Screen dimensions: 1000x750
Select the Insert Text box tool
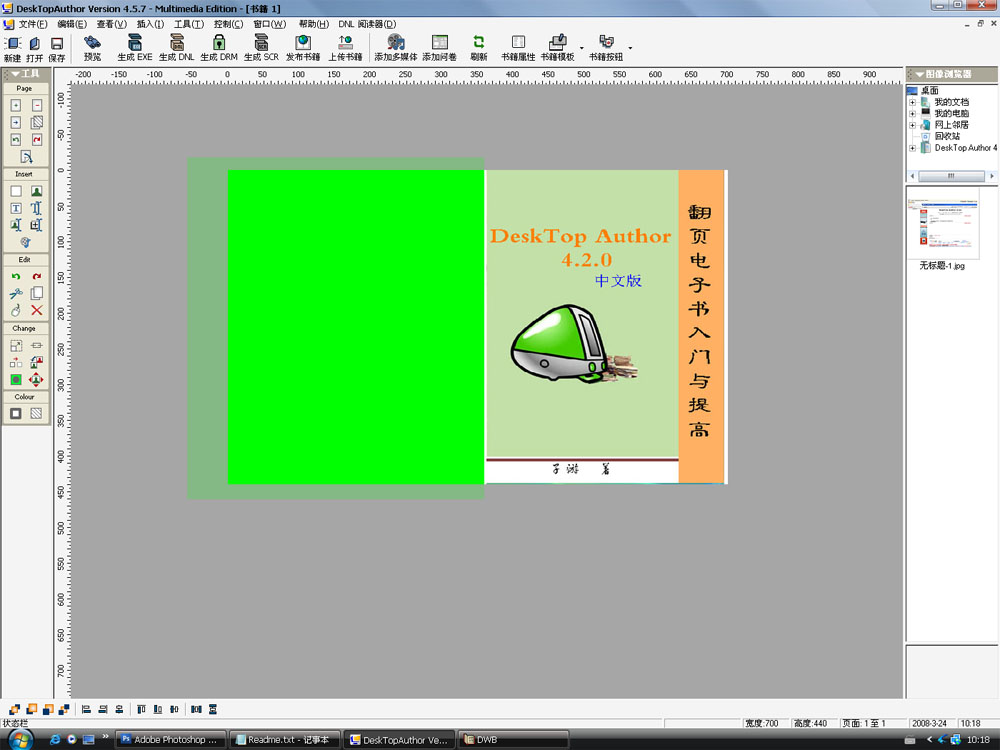click(16, 208)
